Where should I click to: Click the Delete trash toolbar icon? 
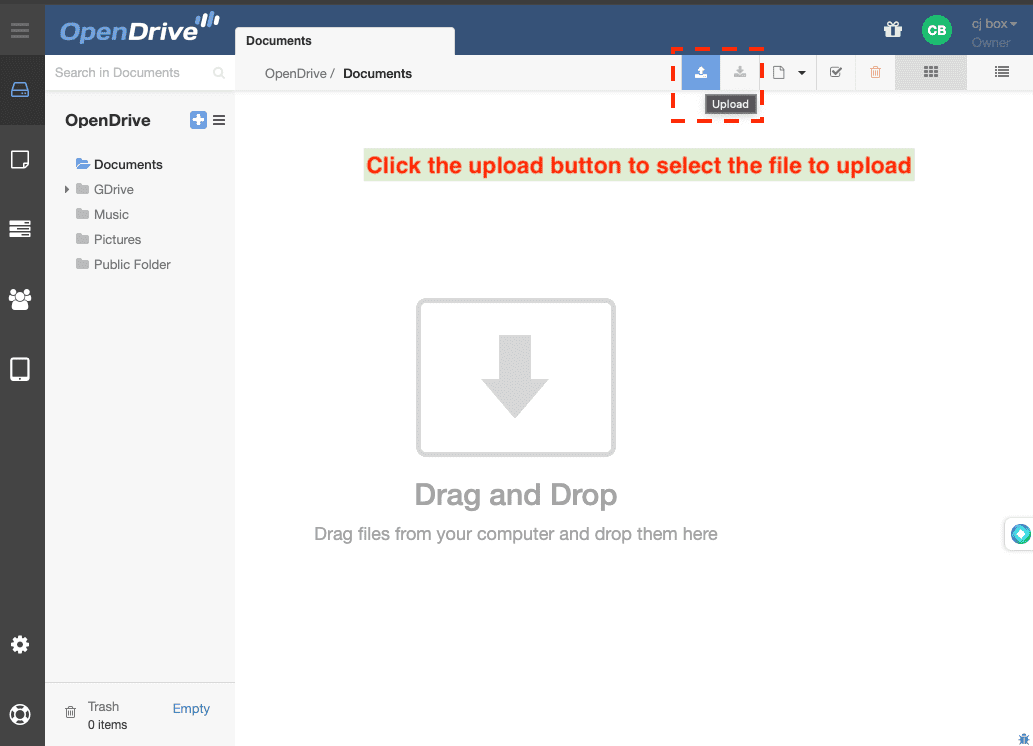(x=875, y=72)
